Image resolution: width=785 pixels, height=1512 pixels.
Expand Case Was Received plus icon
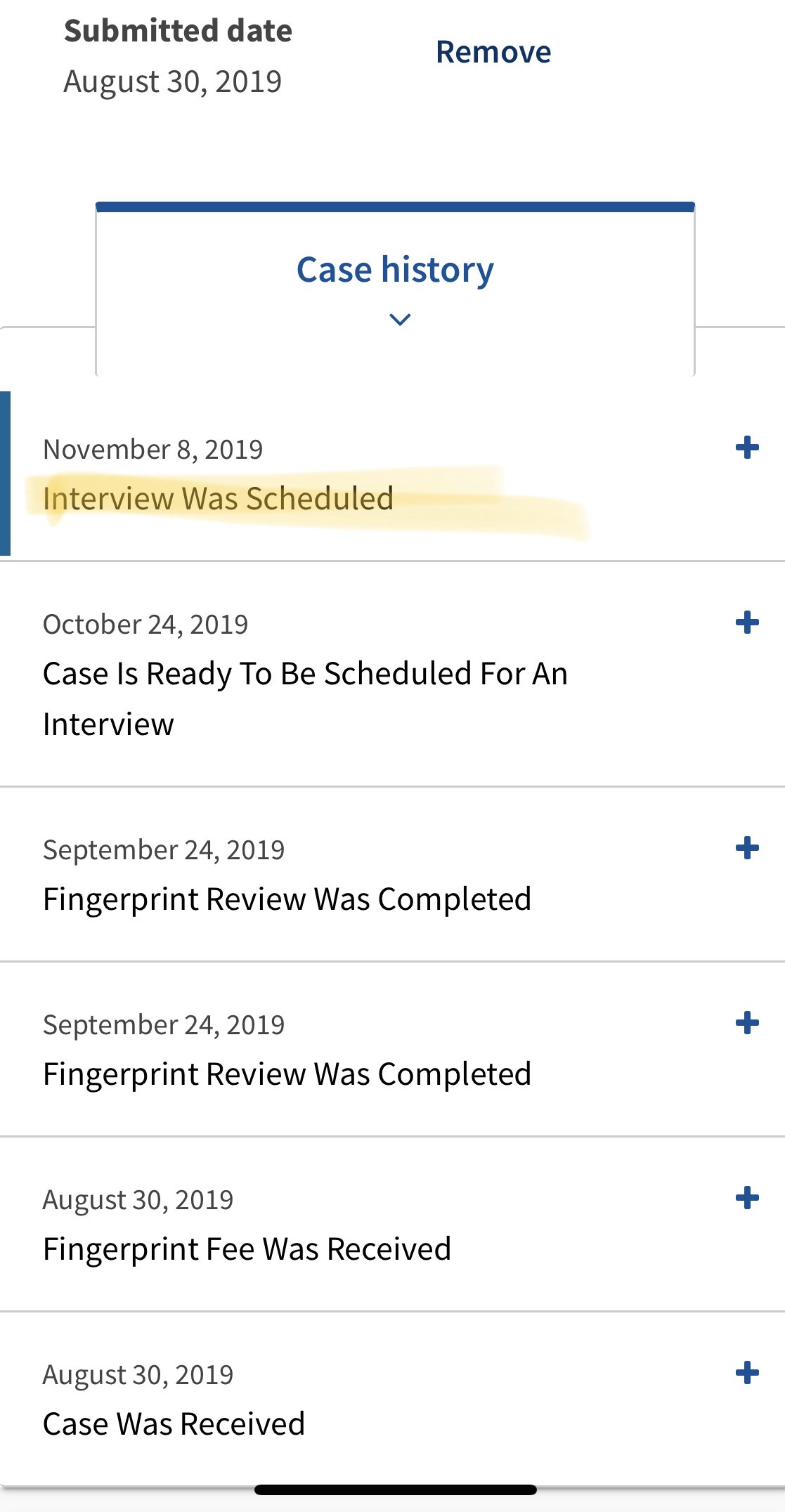point(747,1373)
